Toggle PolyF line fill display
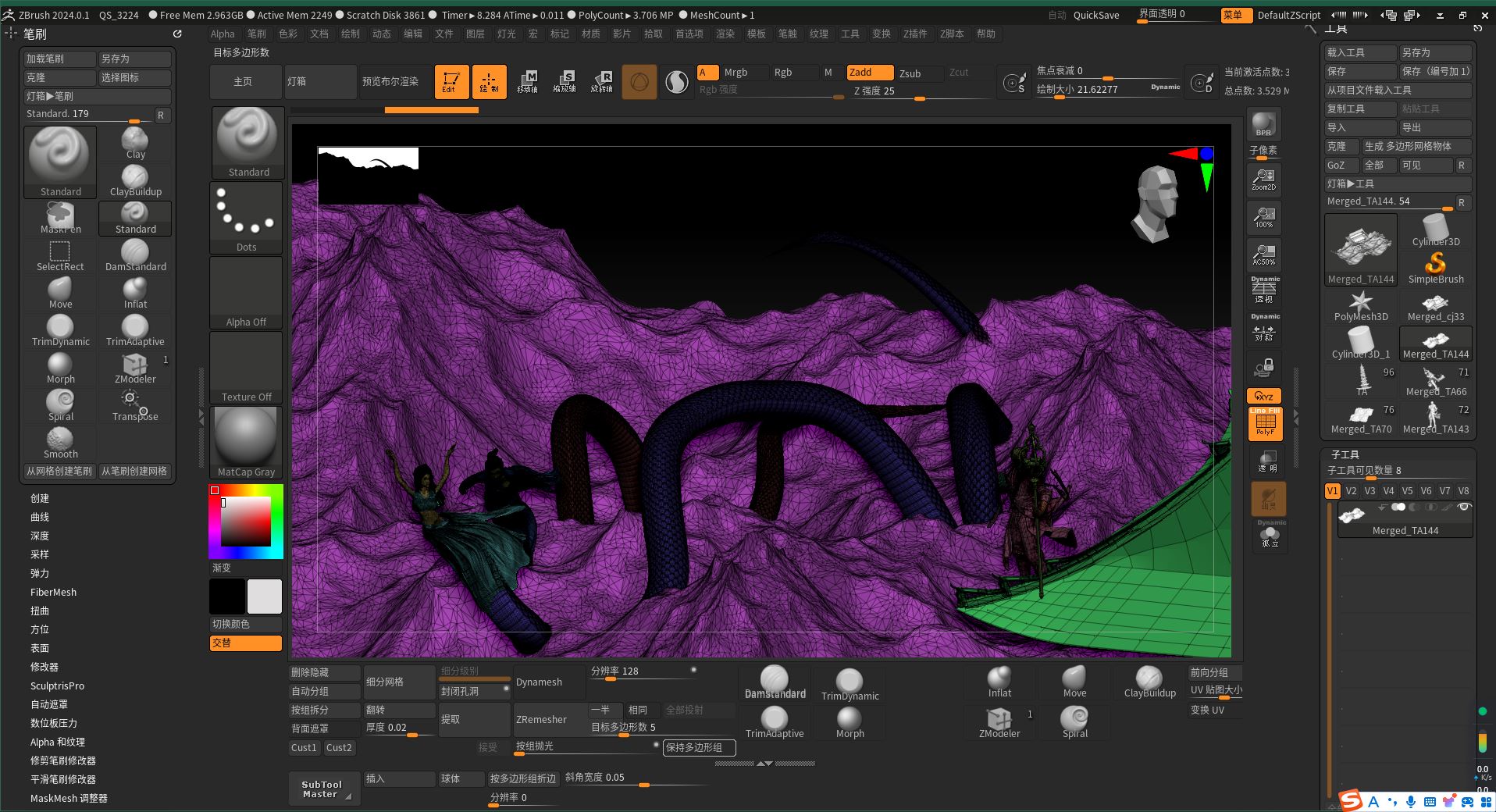The width and height of the screenshot is (1496, 812). coord(1265,424)
